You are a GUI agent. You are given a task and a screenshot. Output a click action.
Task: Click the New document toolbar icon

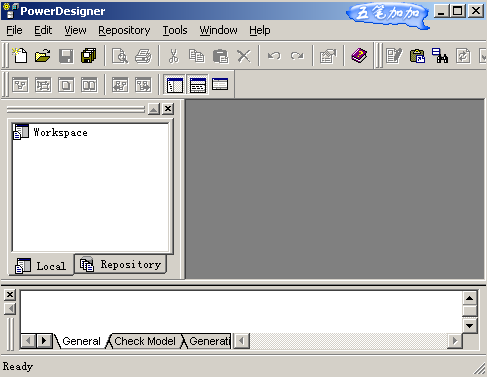[20, 56]
